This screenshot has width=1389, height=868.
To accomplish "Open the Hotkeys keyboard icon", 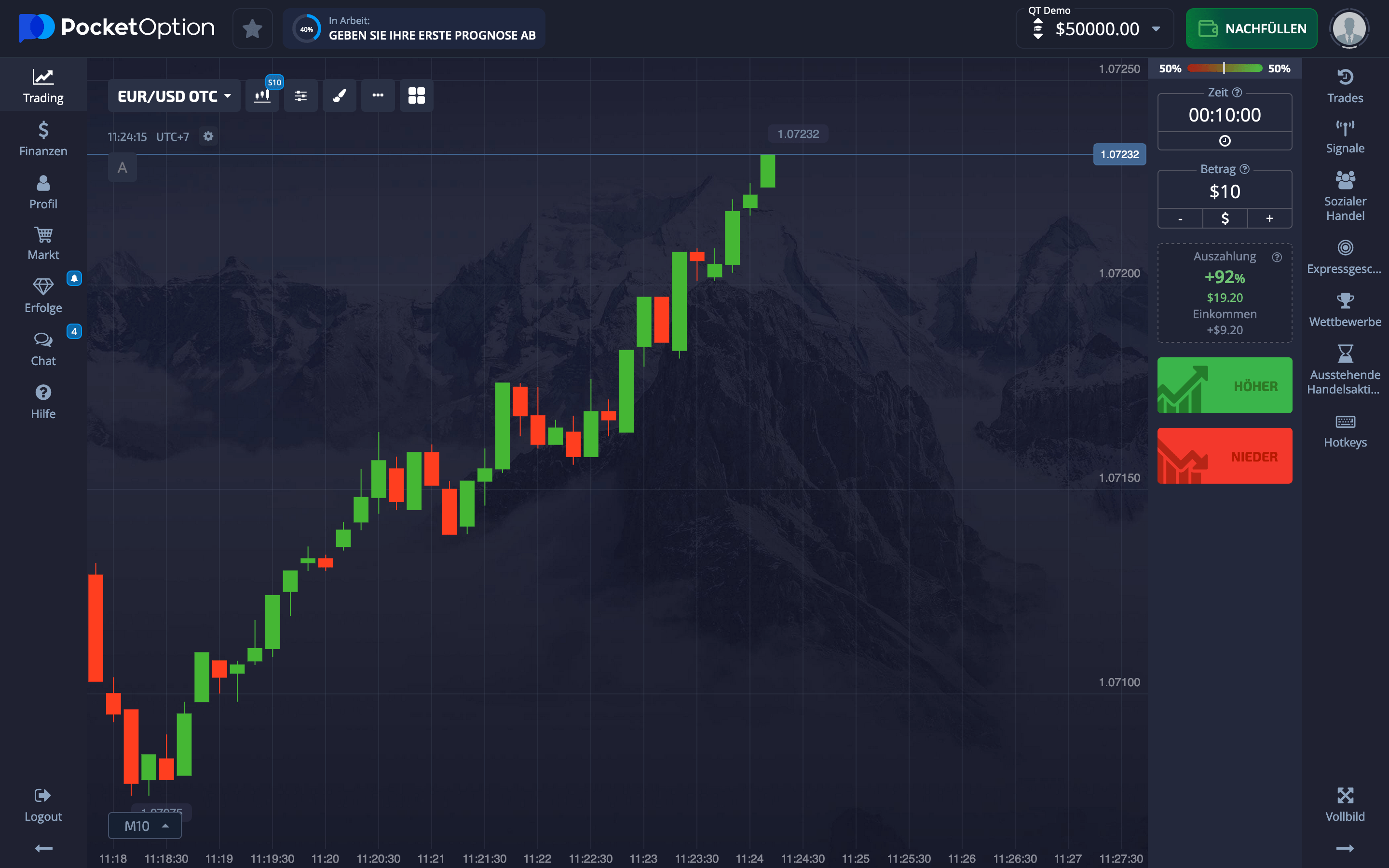I will click(x=1345, y=431).
